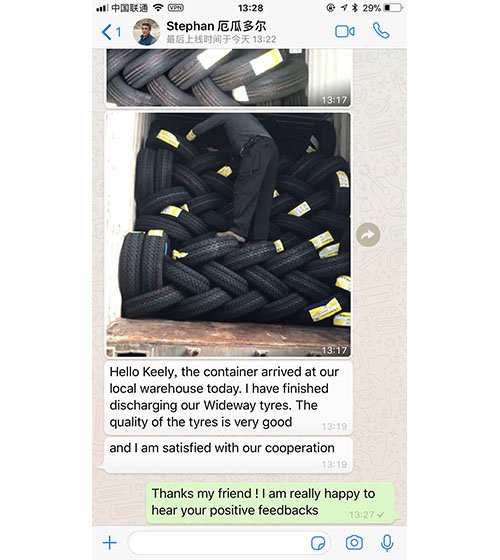This screenshot has height=560, width=500.
Task: Tap the back arrow to chats list
Action: [111, 32]
